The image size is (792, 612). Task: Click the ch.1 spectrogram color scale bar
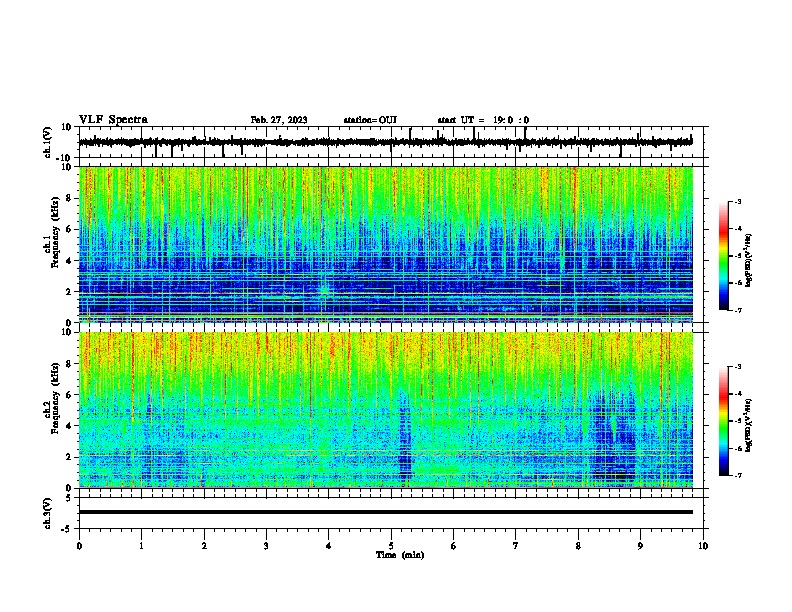[x=723, y=256]
